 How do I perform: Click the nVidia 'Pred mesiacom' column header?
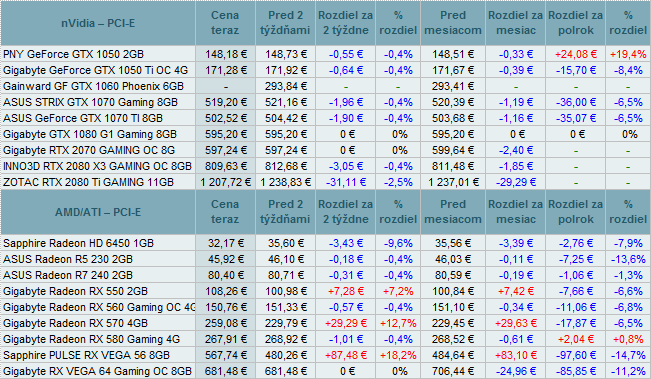pyautogui.click(x=453, y=23)
